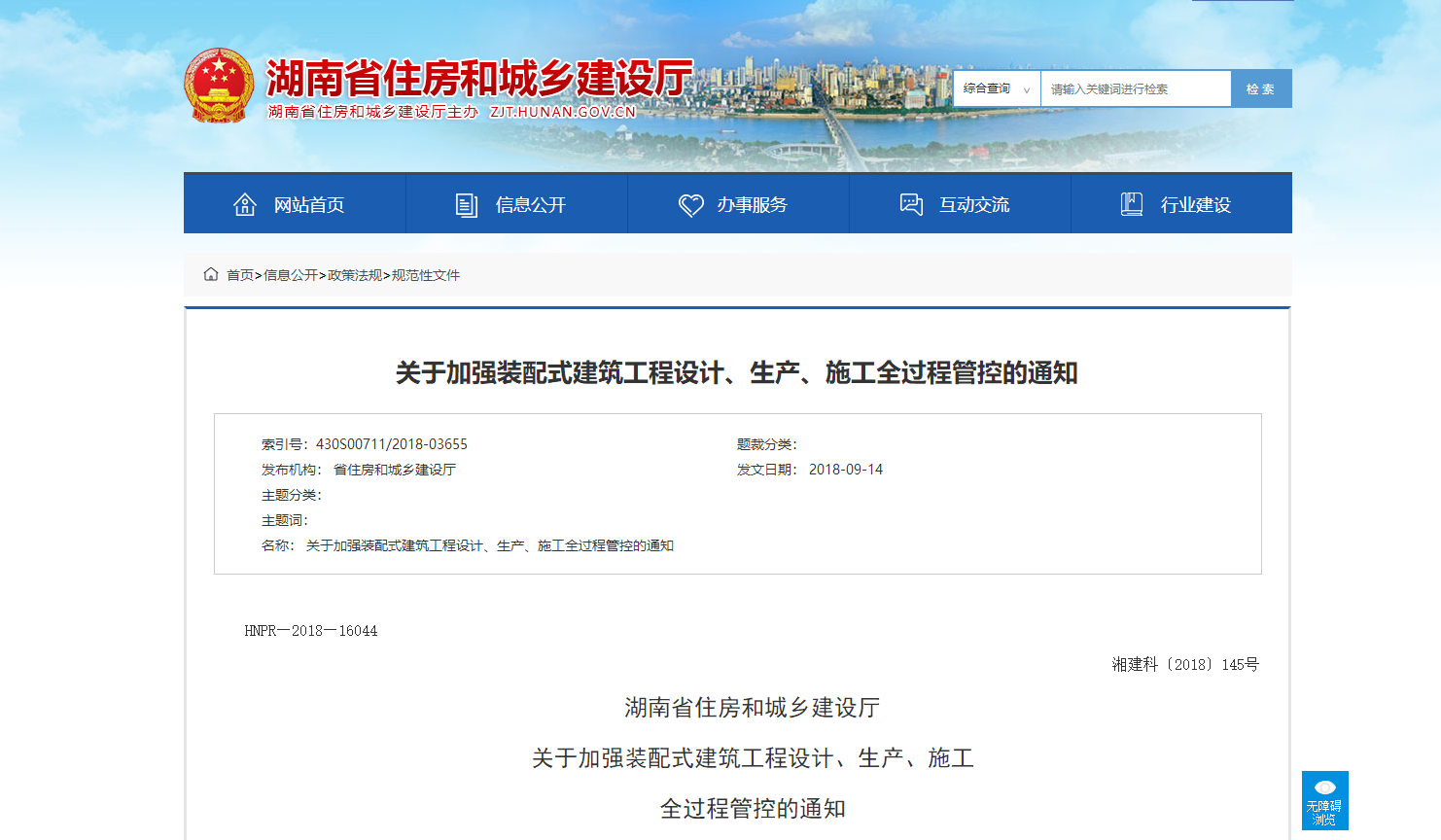Click the national emblem logo

click(219, 86)
